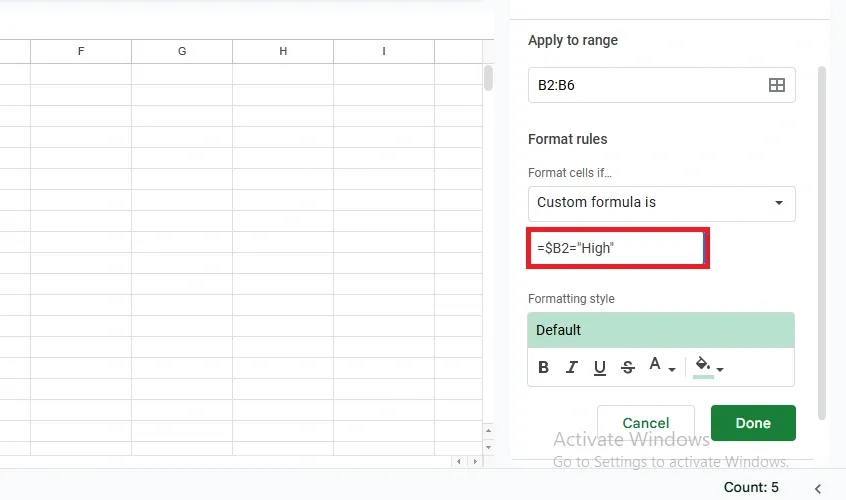The image size is (846, 500).
Task: Click the custom formula input field
Action: [615, 248]
